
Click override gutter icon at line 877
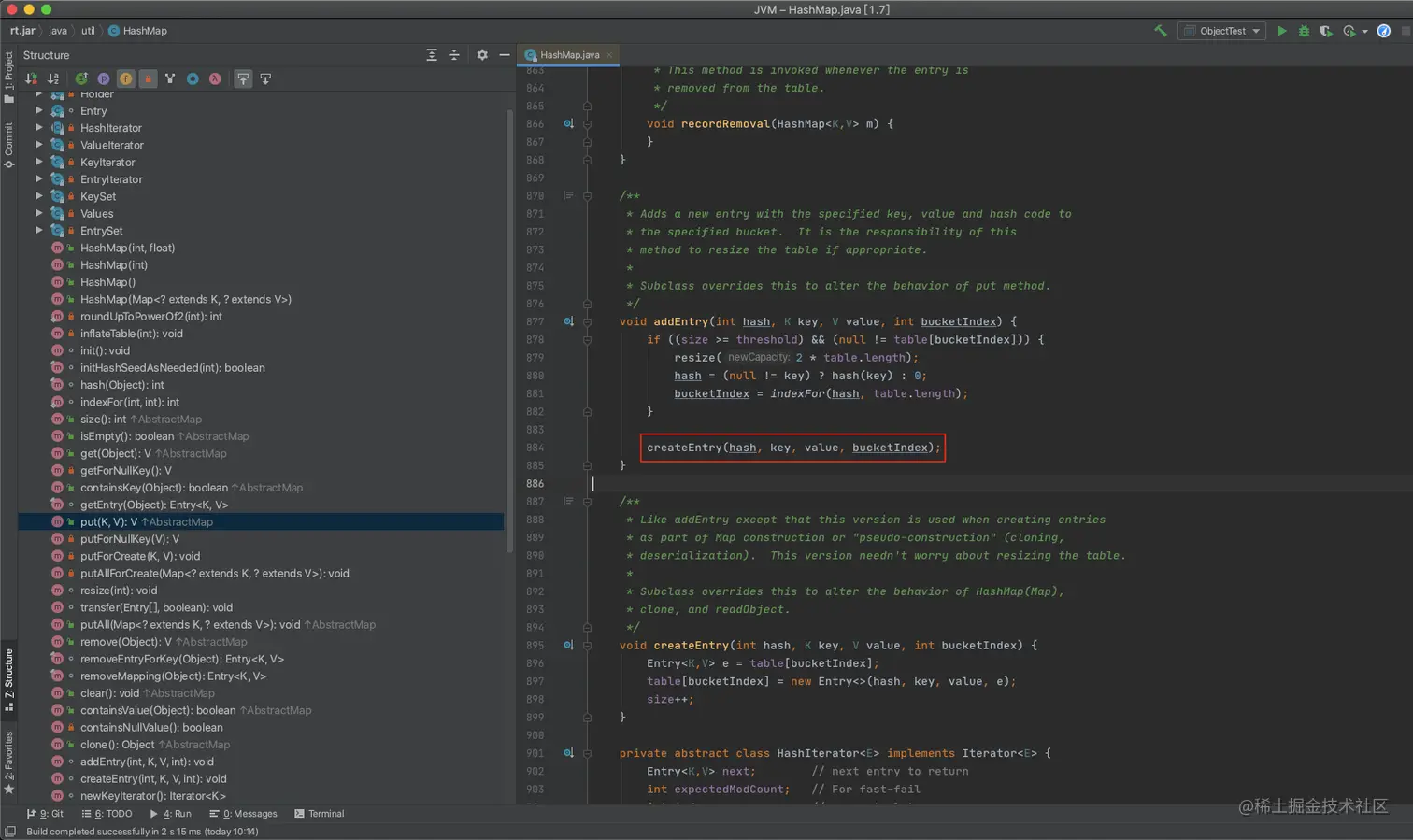[x=568, y=321]
